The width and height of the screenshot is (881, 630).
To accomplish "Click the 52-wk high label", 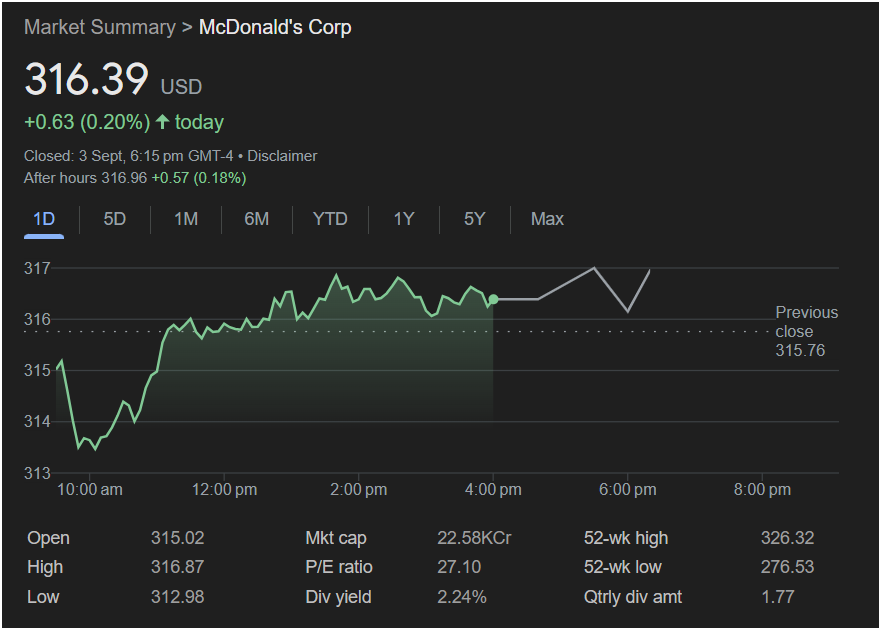I will [x=626, y=538].
